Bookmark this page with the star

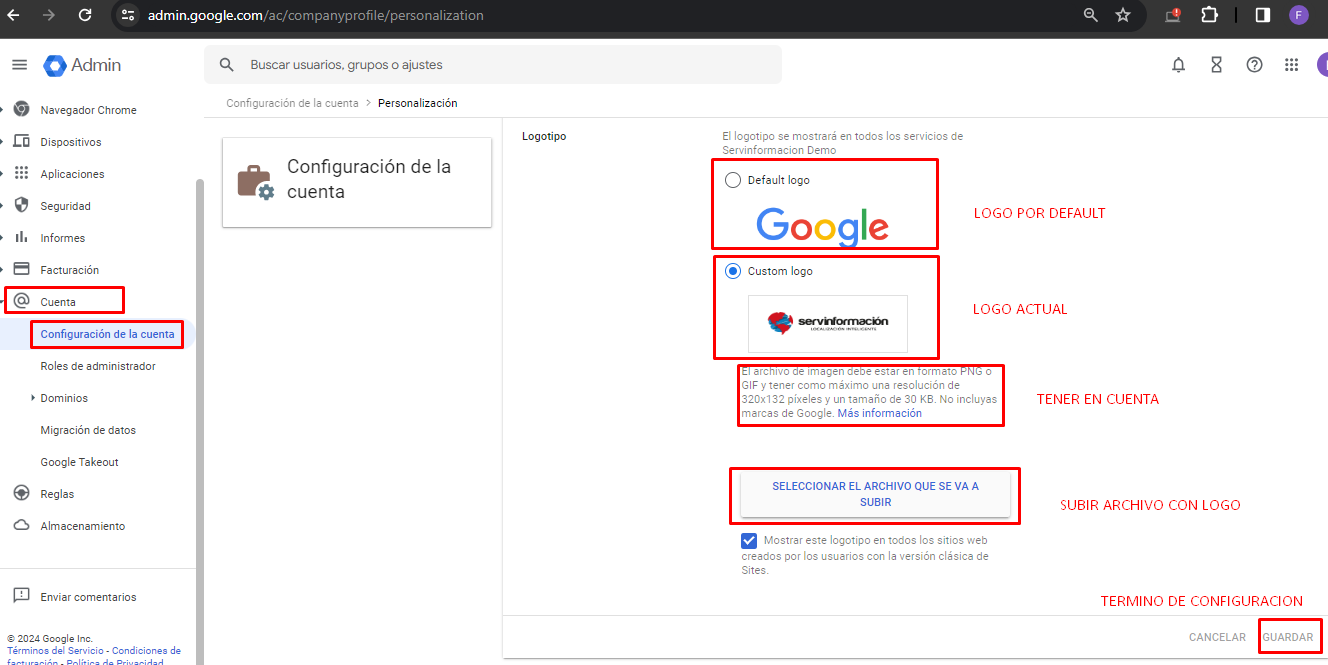click(1123, 15)
